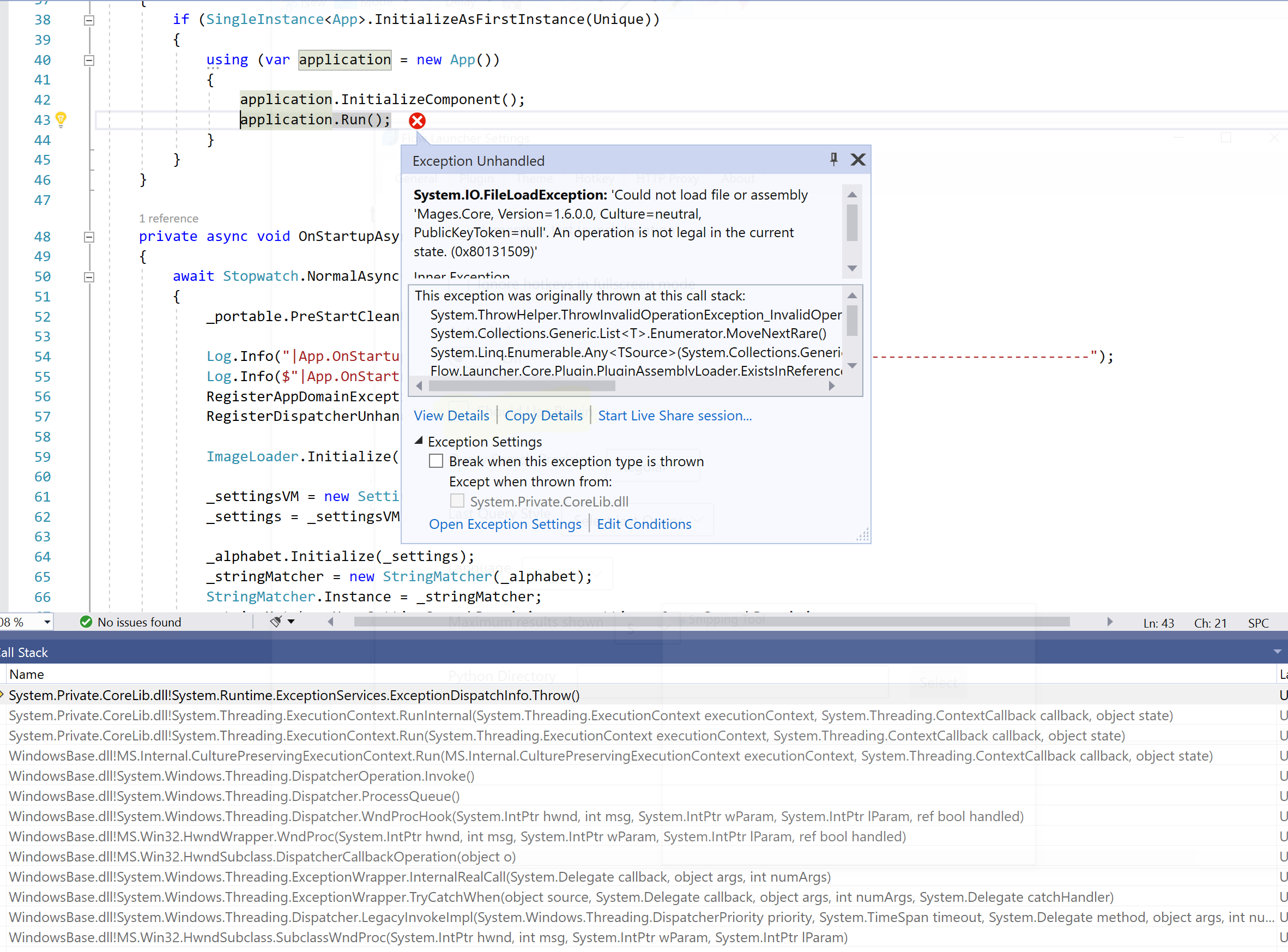Image resolution: width=1288 pixels, height=952 pixels.
Task: Enable Break when this exception type is thrown
Action: [x=436, y=460]
